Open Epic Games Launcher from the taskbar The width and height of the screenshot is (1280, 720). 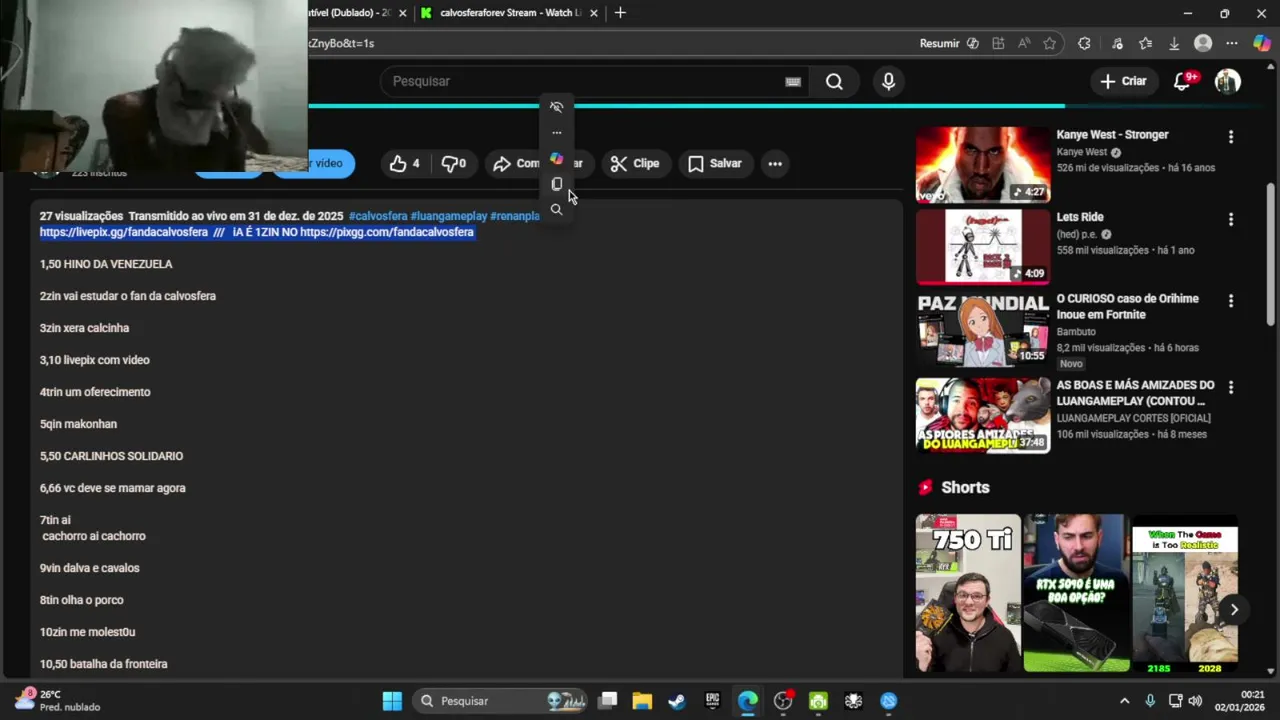(712, 701)
